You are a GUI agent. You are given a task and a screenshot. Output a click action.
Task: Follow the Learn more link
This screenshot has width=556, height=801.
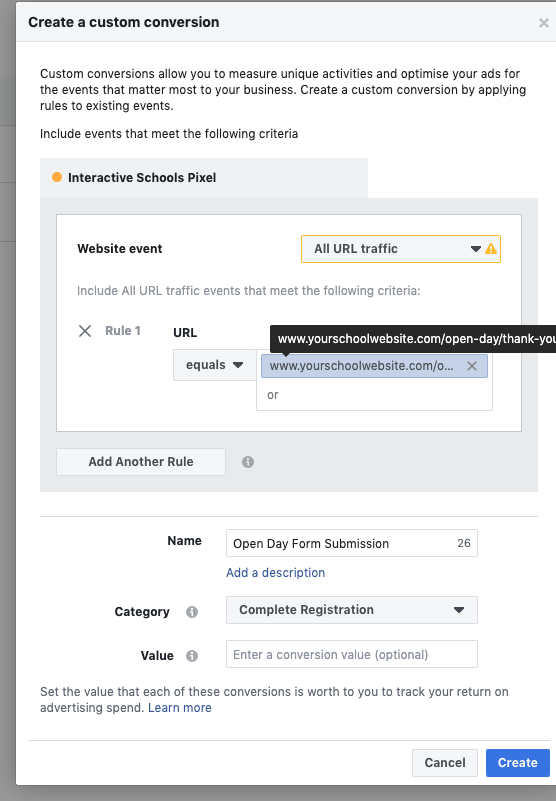click(x=180, y=708)
